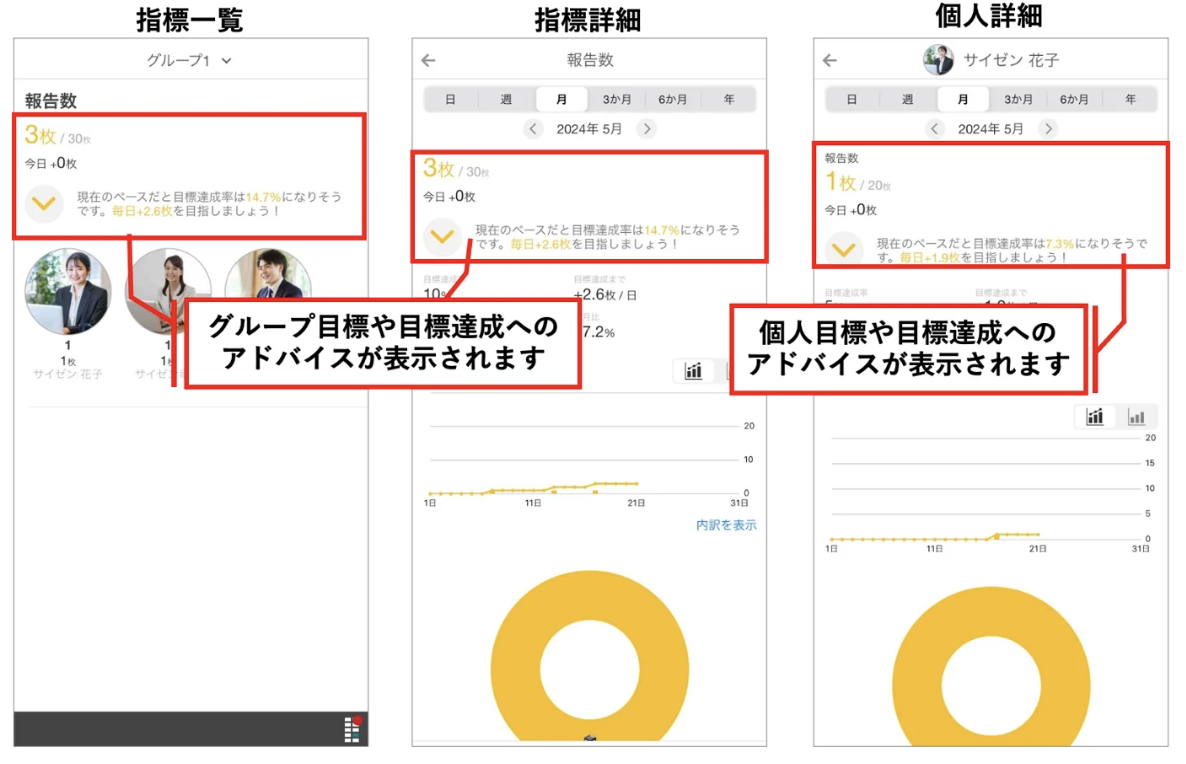Screen dimensions: 1186x764
Task: Click the yellow donut chart in 個人詳細 screen
Action: pos(992,667)
